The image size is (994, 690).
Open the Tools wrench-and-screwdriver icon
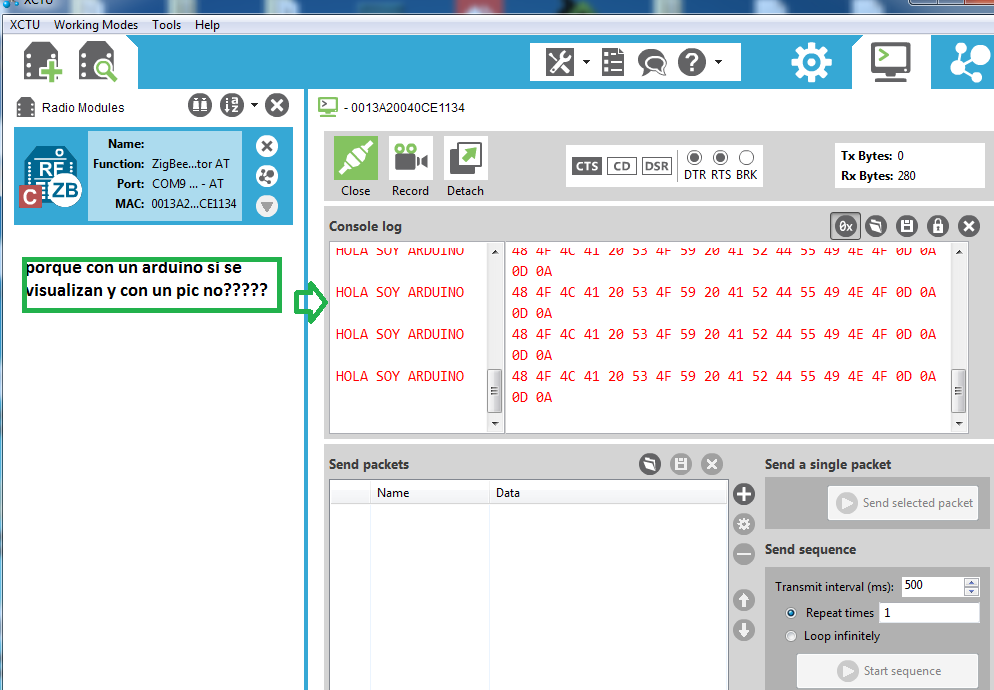click(560, 62)
